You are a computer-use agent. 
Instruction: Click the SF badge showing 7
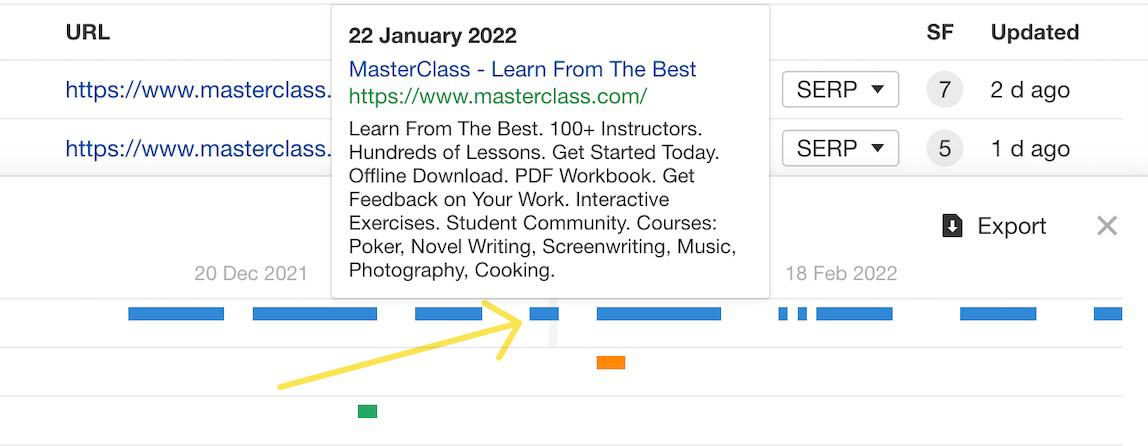point(944,90)
